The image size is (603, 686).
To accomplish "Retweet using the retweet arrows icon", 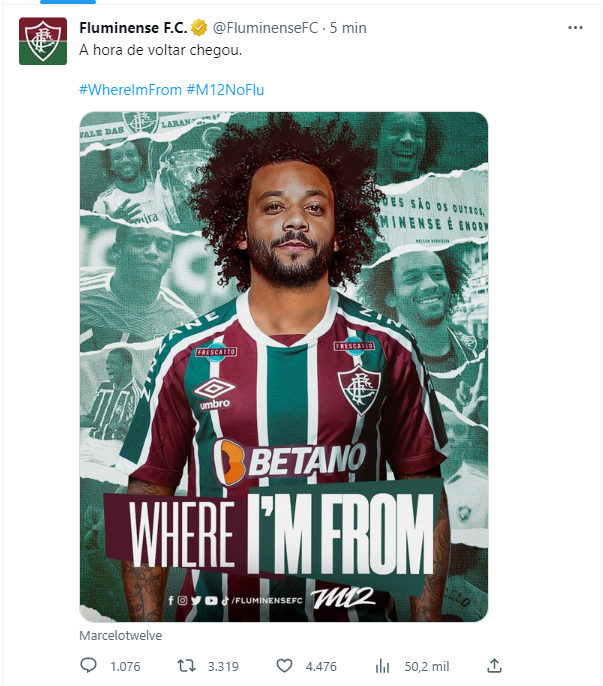I will (186, 666).
